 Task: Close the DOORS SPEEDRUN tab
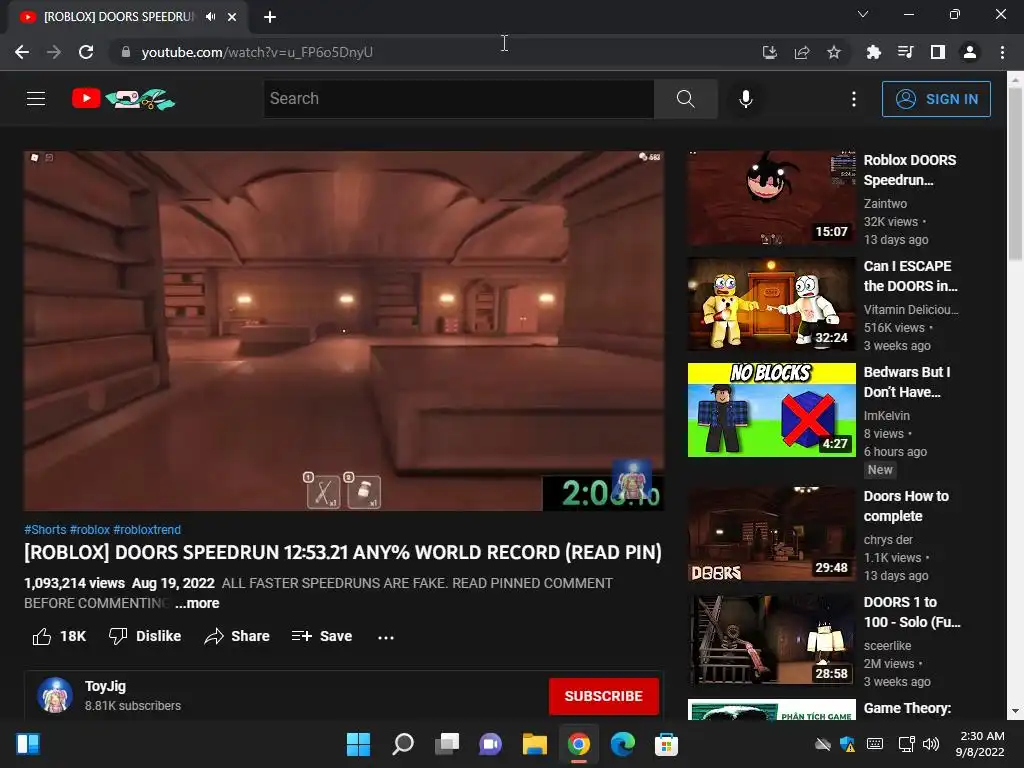pyautogui.click(x=232, y=17)
